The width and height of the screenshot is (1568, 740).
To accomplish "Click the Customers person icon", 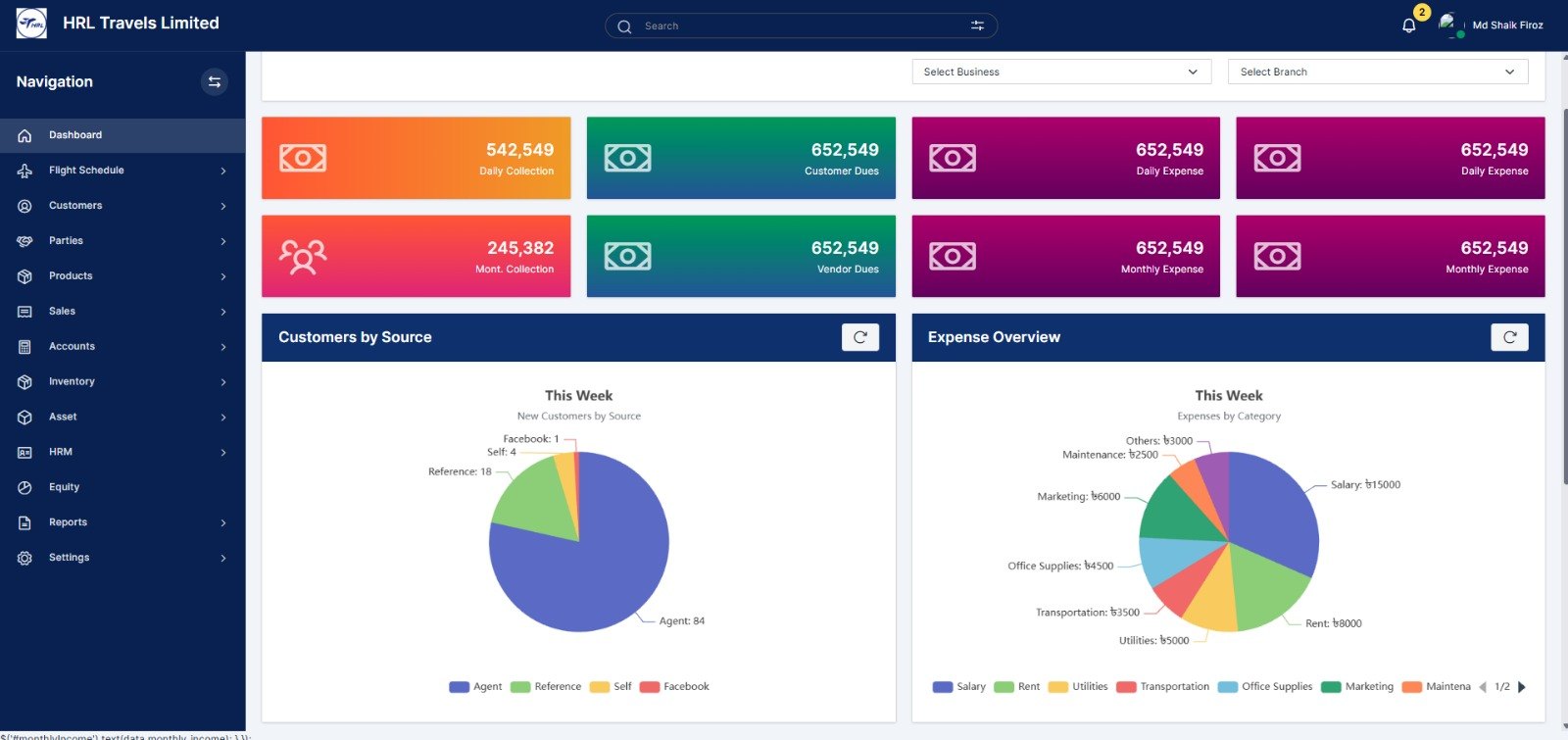I will (x=25, y=206).
